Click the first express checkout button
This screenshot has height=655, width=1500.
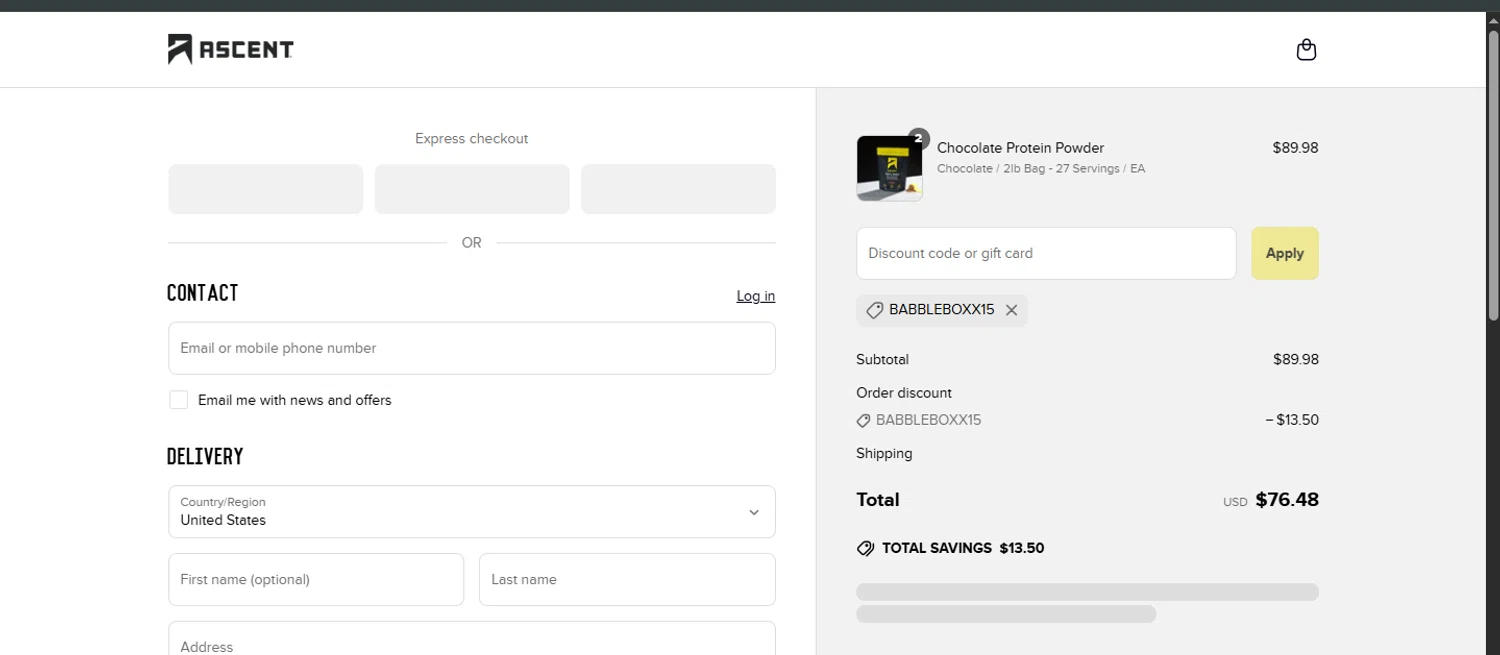coord(265,189)
